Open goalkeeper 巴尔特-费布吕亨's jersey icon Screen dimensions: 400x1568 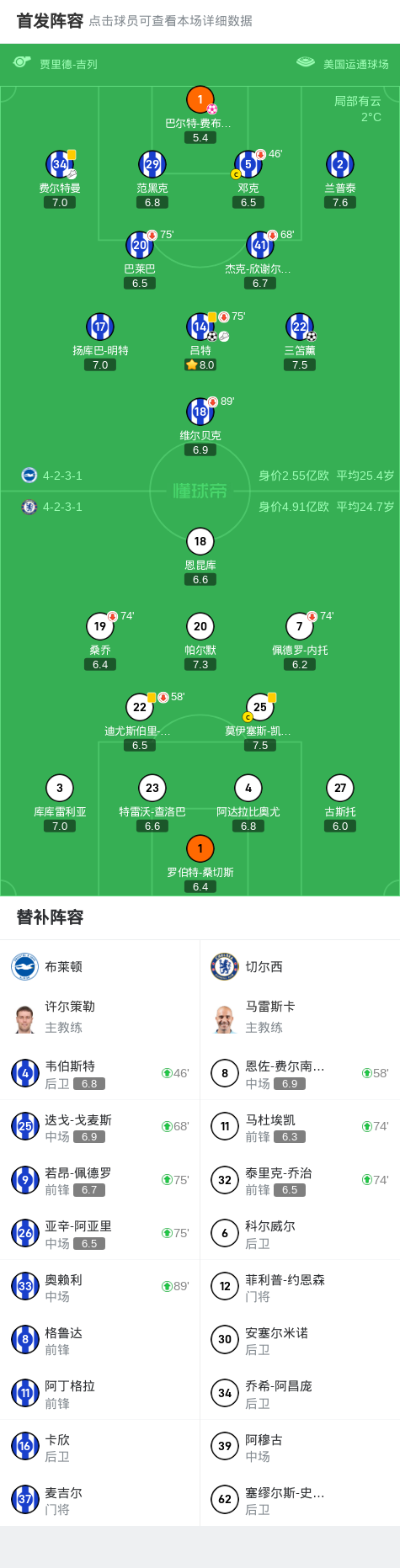pos(200,100)
